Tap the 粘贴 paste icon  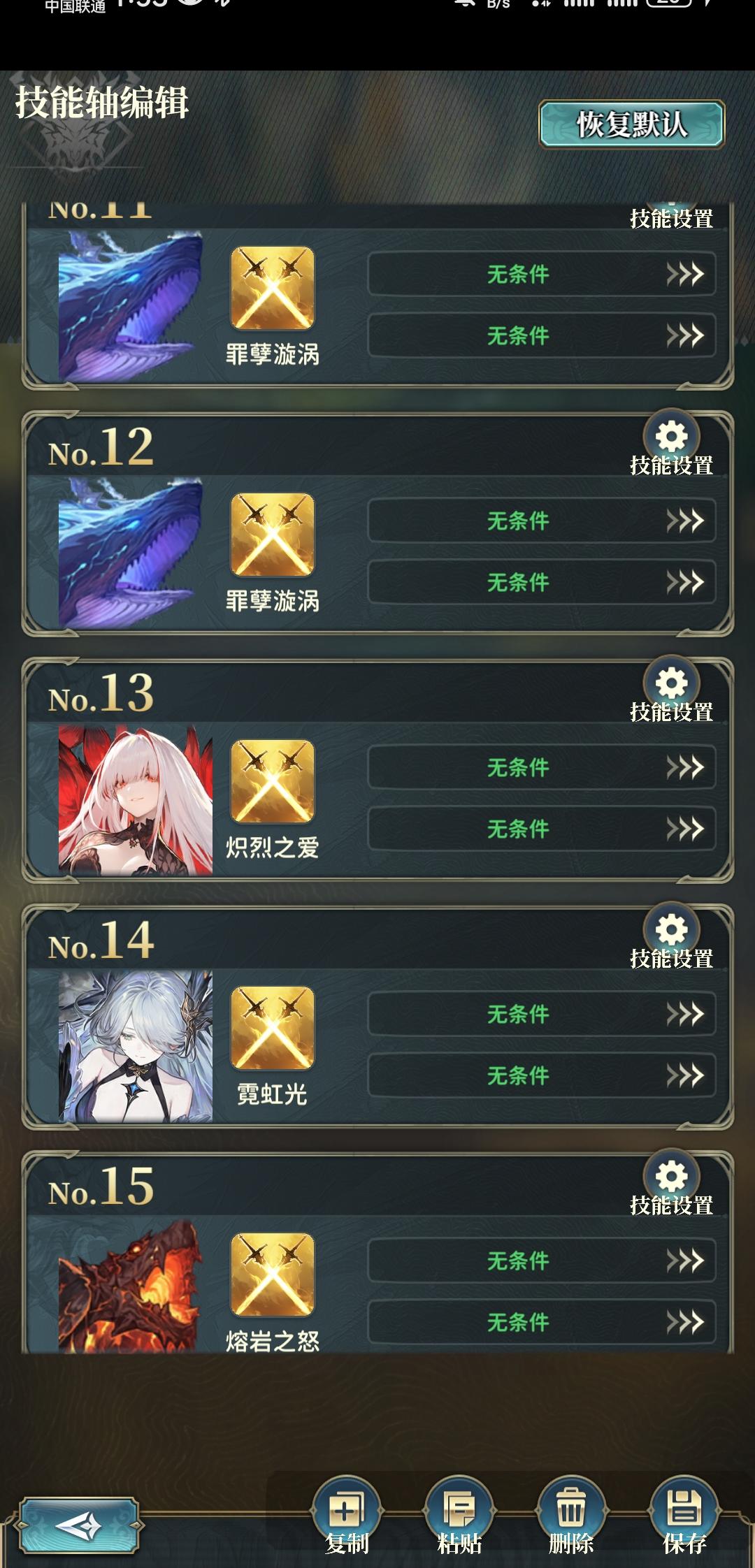(459, 1511)
